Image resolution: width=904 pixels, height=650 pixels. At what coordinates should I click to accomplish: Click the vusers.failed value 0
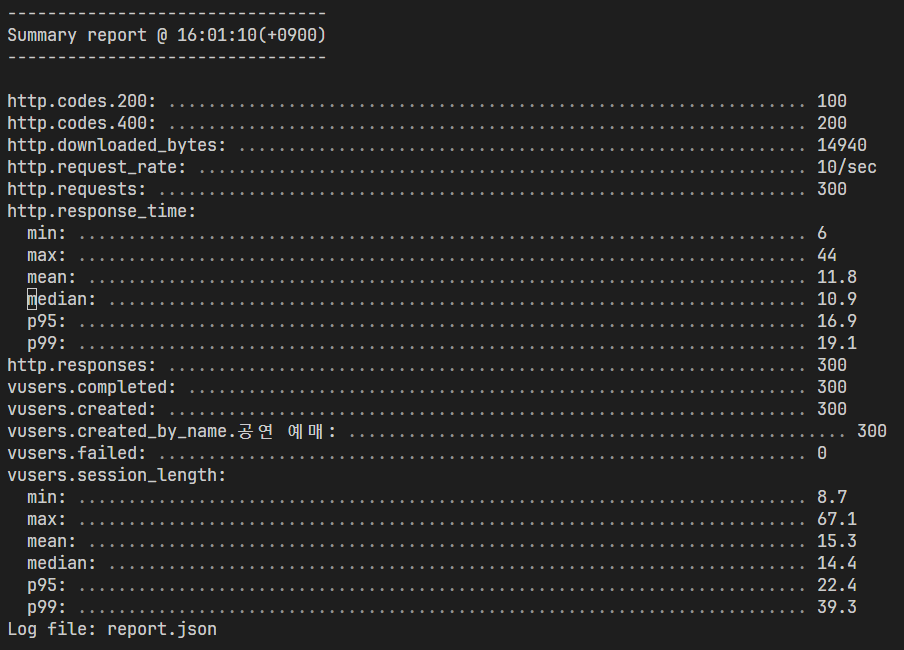[x=822, y=453]
